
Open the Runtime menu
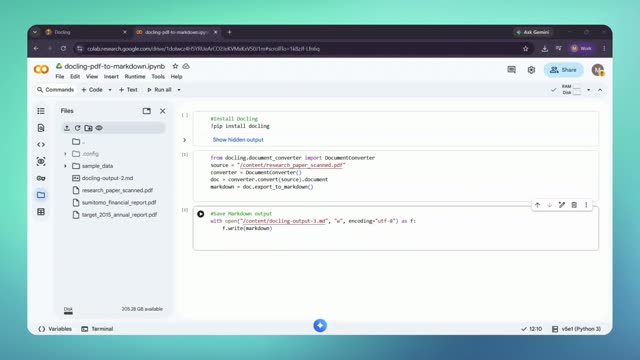pos(135,77)
